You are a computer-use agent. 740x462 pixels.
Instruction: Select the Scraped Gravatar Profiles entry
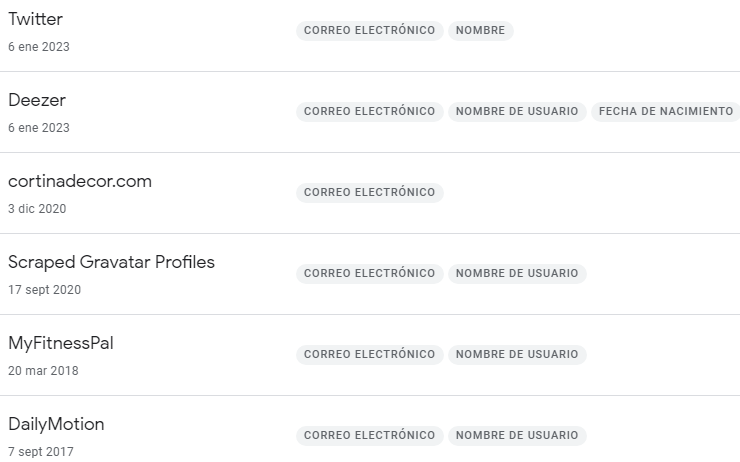(x=111, y=263)
